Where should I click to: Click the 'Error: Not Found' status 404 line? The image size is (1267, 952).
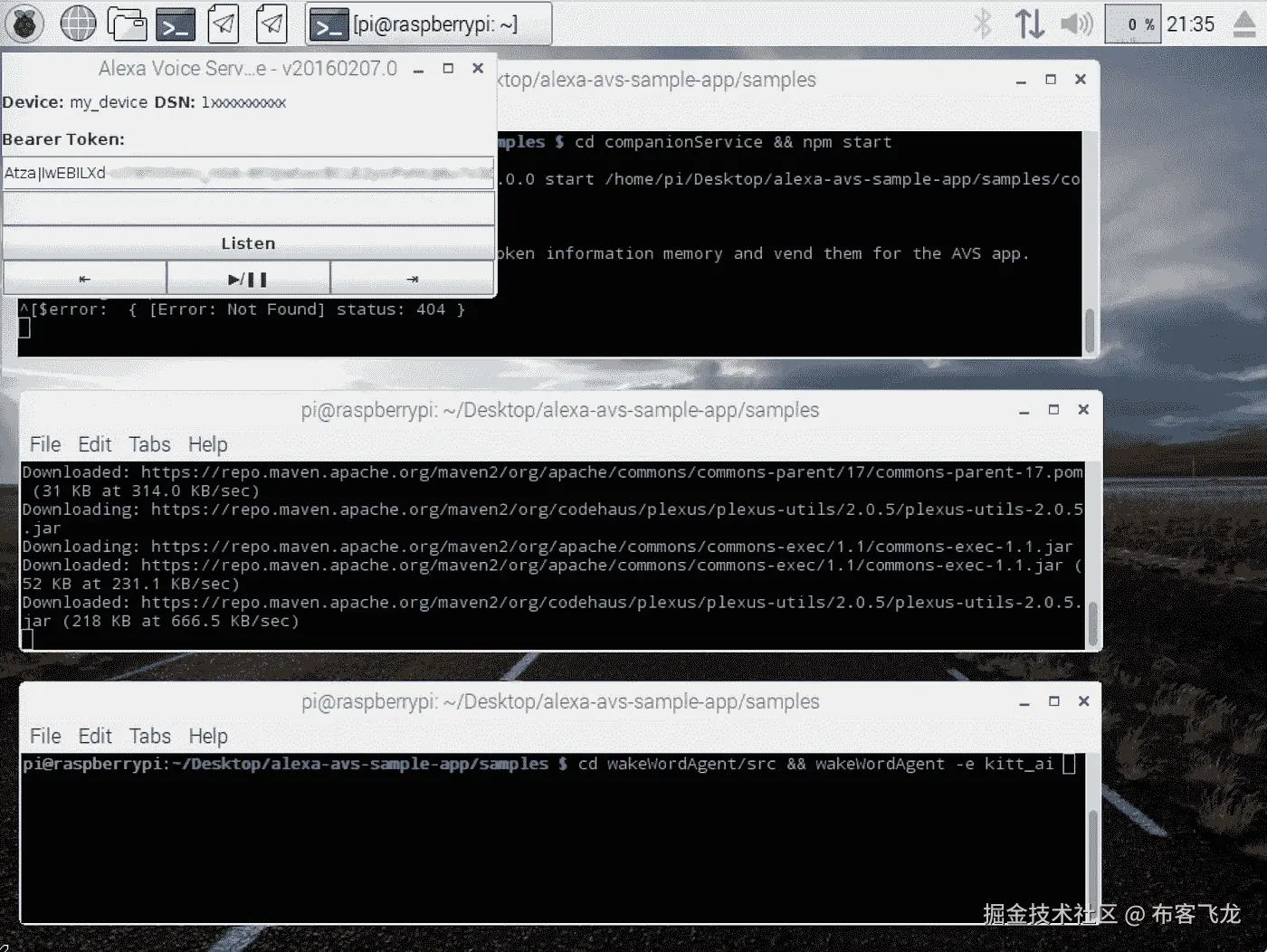coord(243,309)
